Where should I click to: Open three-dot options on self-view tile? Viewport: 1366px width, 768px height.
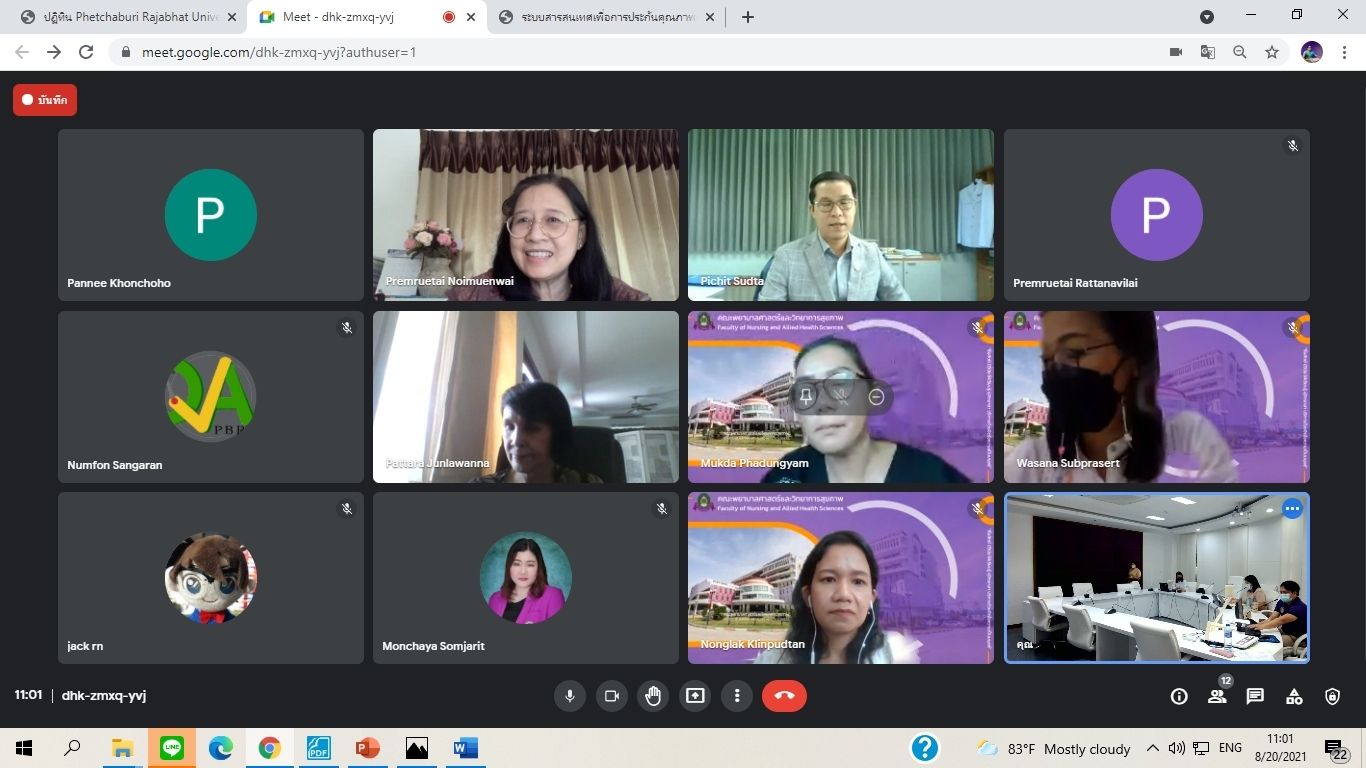coord(1292,509)
